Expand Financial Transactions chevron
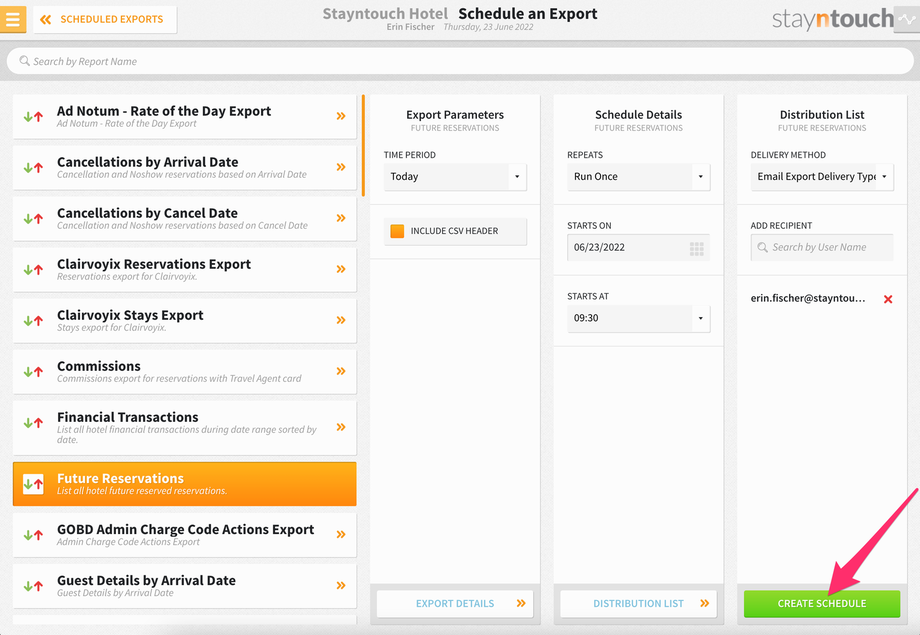The height and width of the screenshot is (635, 920). pyautogui.click(x=341, y=427)
